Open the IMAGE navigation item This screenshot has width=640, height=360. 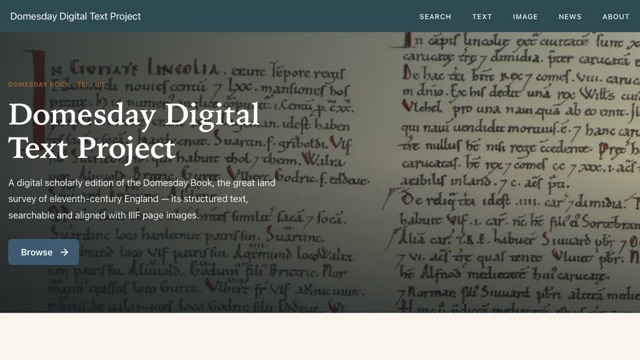point(525,17)
